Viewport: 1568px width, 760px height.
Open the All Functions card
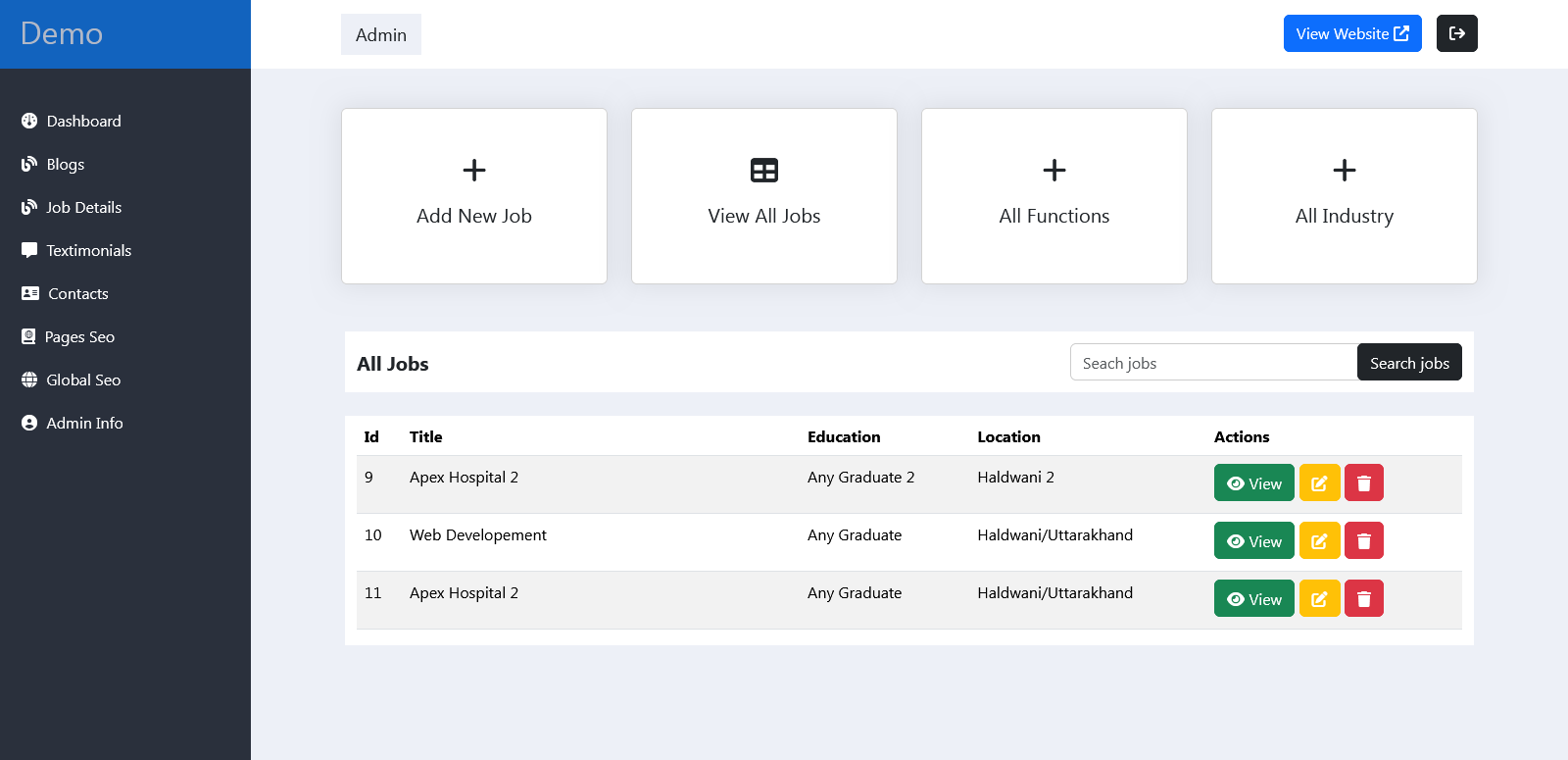click(x=1053, y=196)
